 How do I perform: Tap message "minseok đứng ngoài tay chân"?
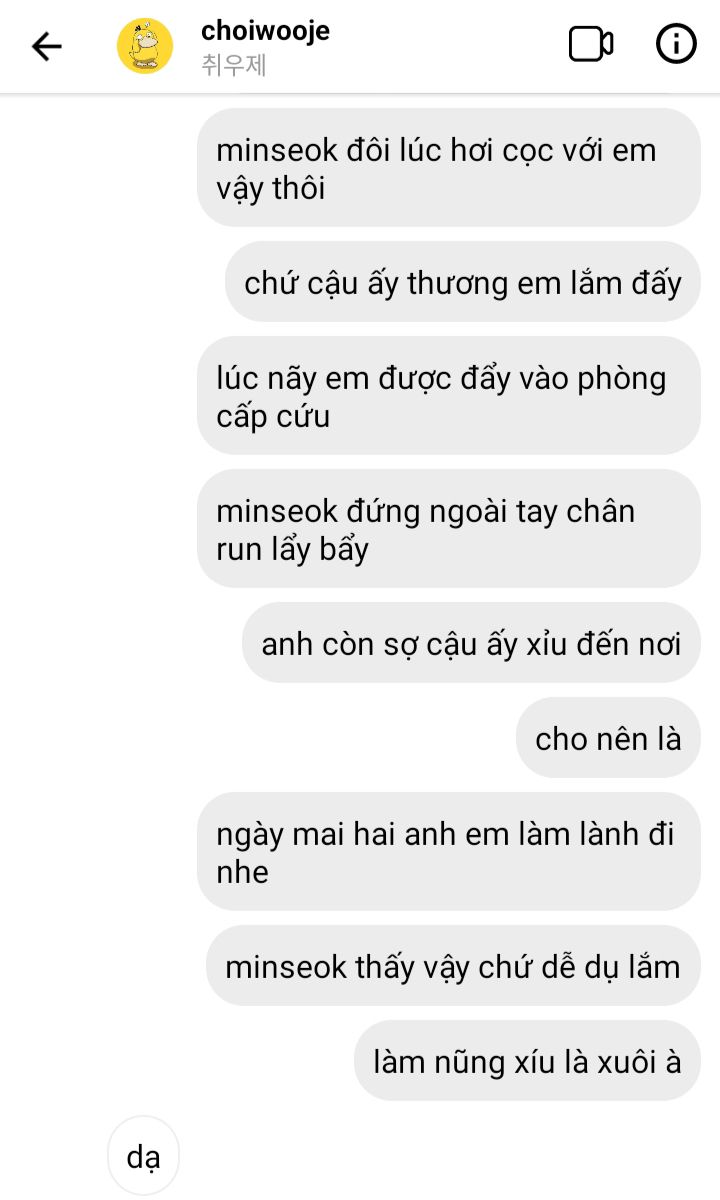point(448,529)
